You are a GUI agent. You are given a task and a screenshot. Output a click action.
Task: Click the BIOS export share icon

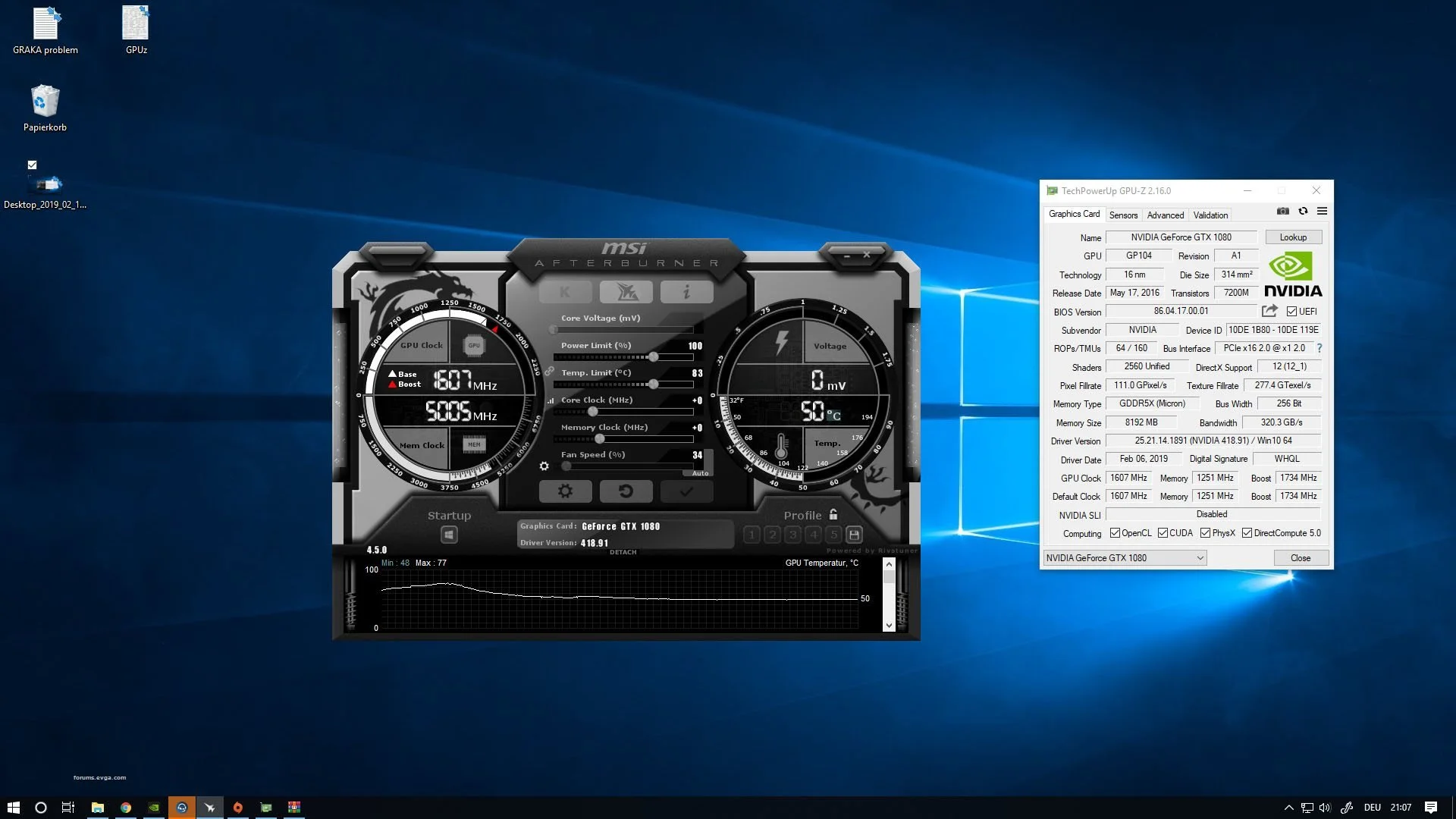coord(1269,311)
